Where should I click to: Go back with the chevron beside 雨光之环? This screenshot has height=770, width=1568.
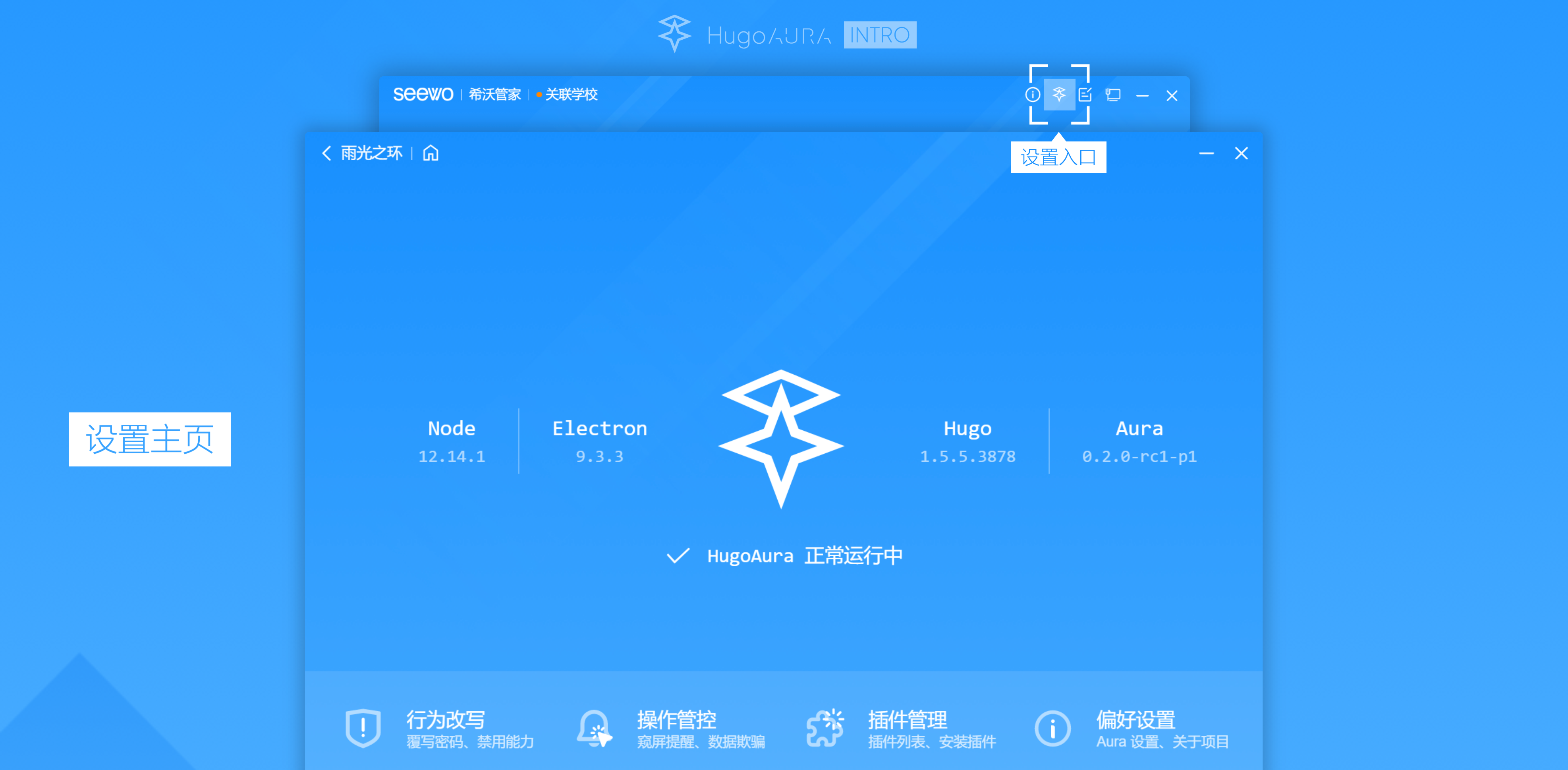pyautogui.click(x=326, y=153)
